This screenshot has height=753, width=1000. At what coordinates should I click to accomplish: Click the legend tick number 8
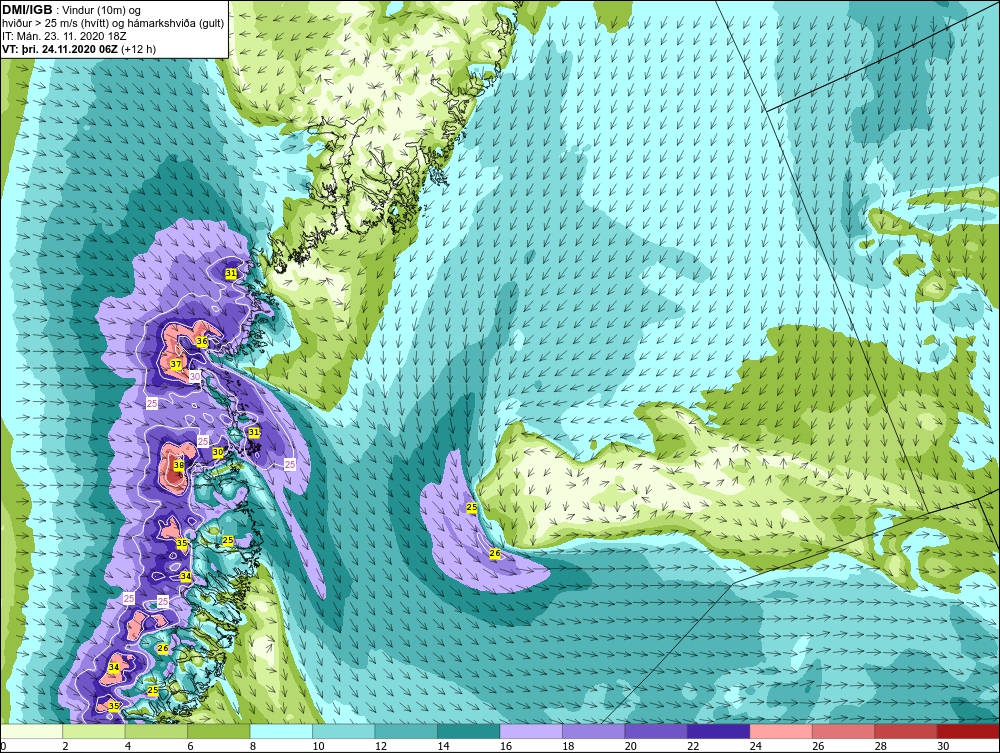(x=253, y=746)
